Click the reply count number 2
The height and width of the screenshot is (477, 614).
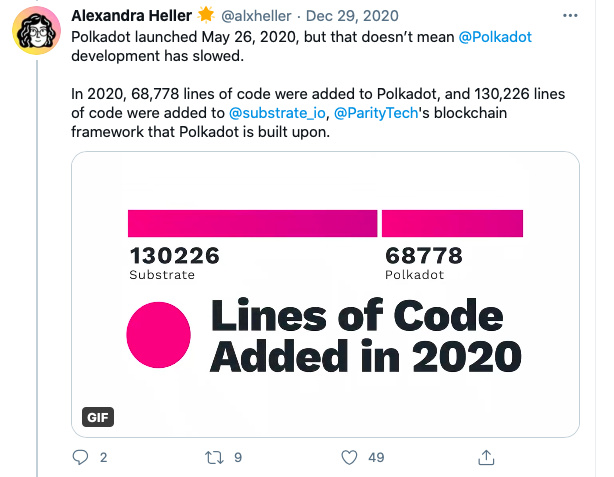pyautogui.click(x=103, y=457)
